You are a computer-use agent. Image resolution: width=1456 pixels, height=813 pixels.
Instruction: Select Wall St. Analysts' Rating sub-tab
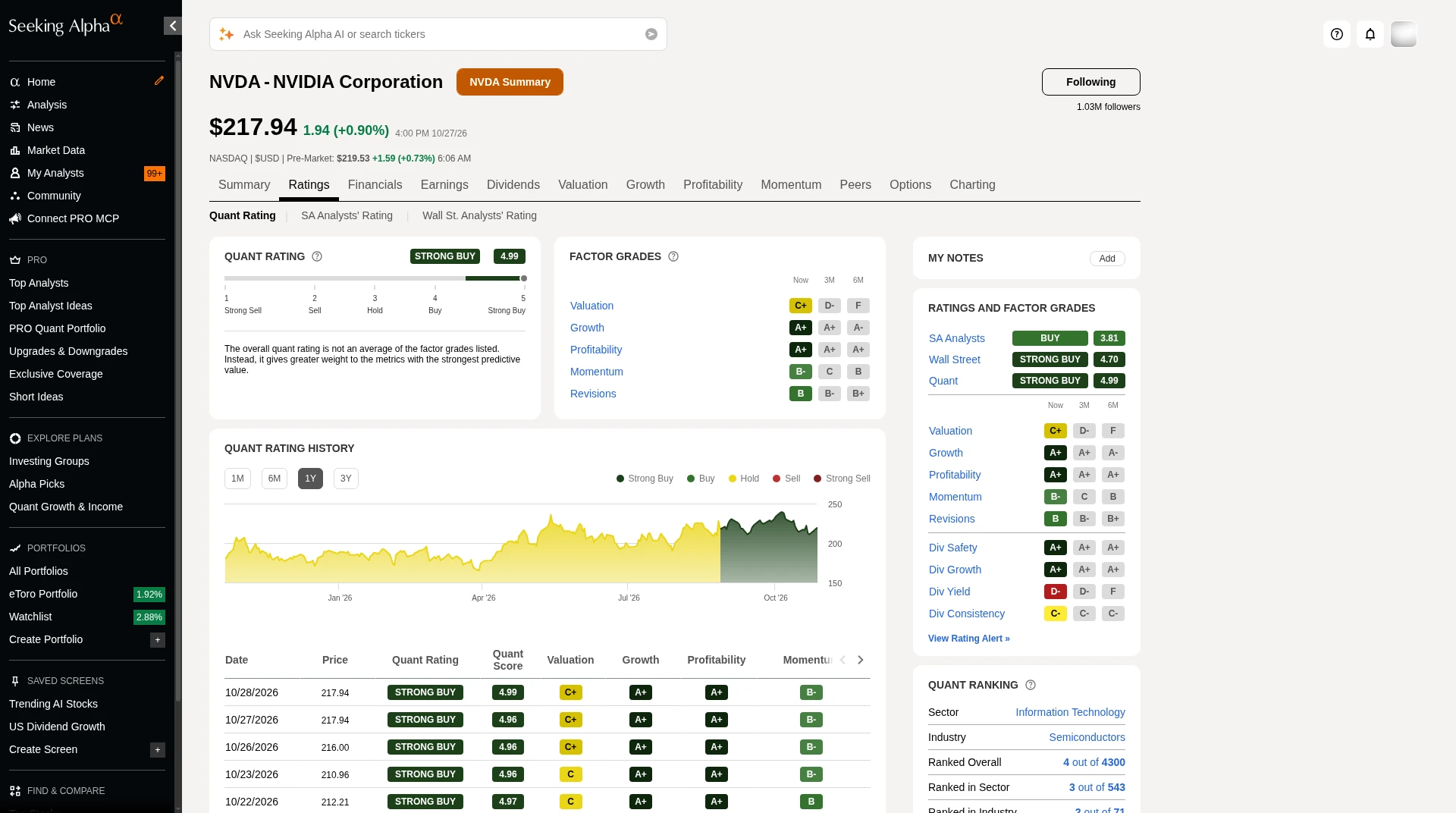pyautogui.click(x=479, y=215)
